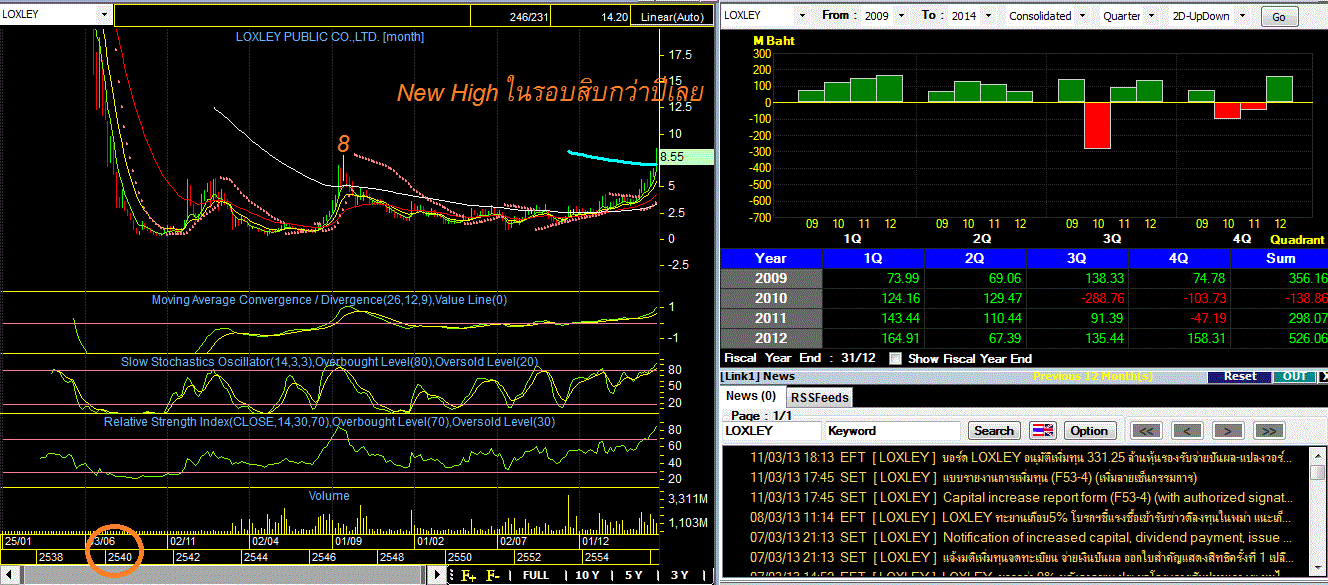Select the 2010 year row header
Screen dimensions: 1328x585
click(770, 298)
